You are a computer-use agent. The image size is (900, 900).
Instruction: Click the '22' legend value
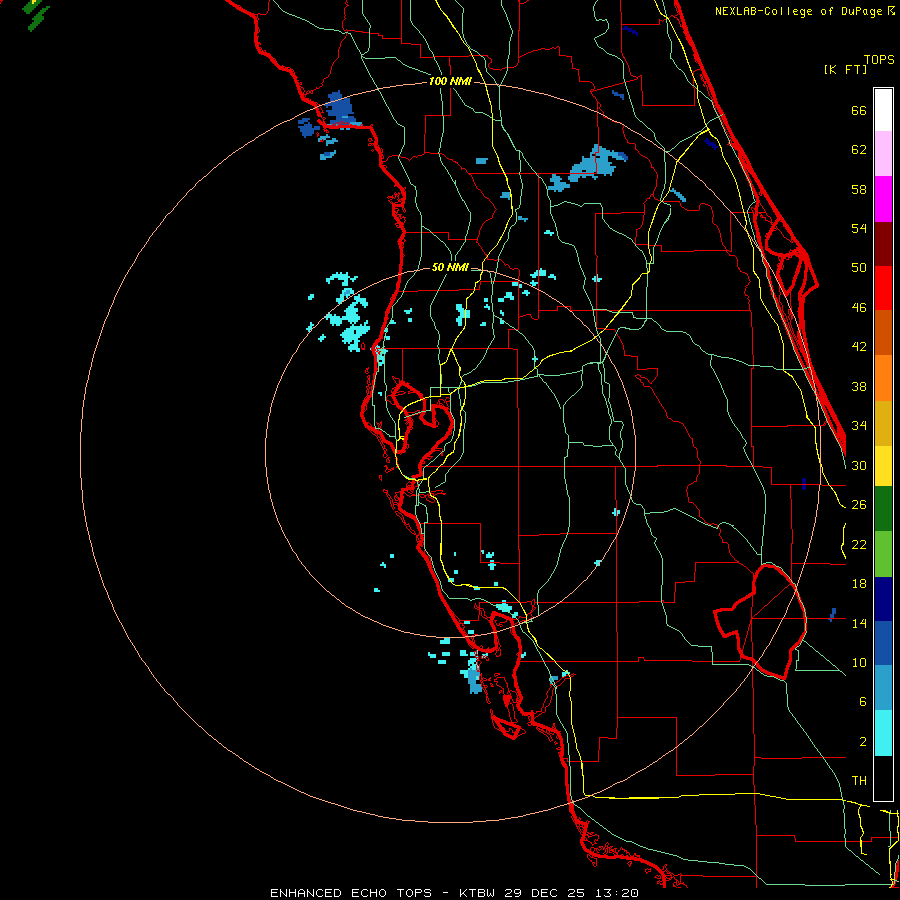859,544
